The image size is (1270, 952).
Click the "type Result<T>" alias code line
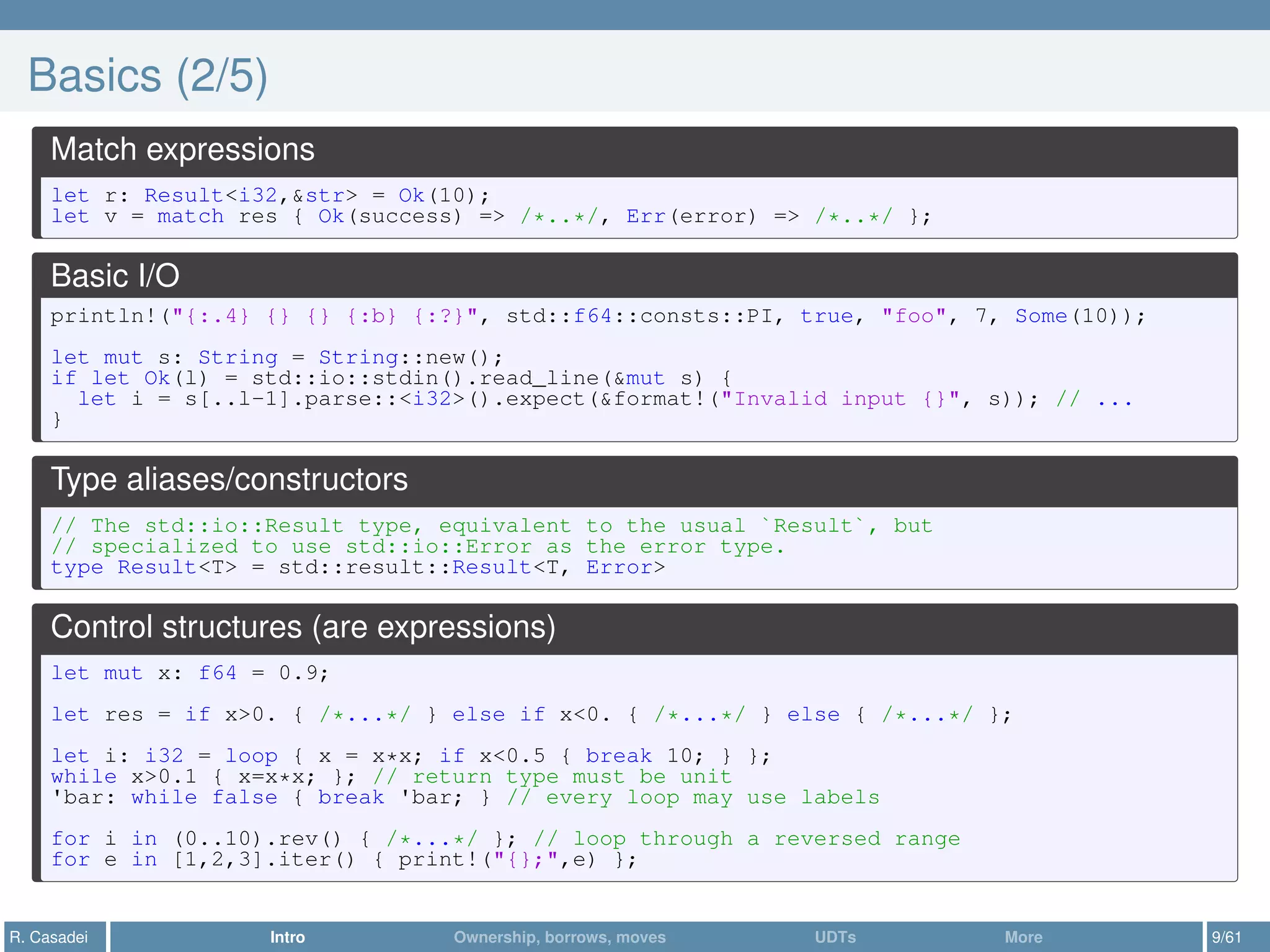(x=357, y=568)
